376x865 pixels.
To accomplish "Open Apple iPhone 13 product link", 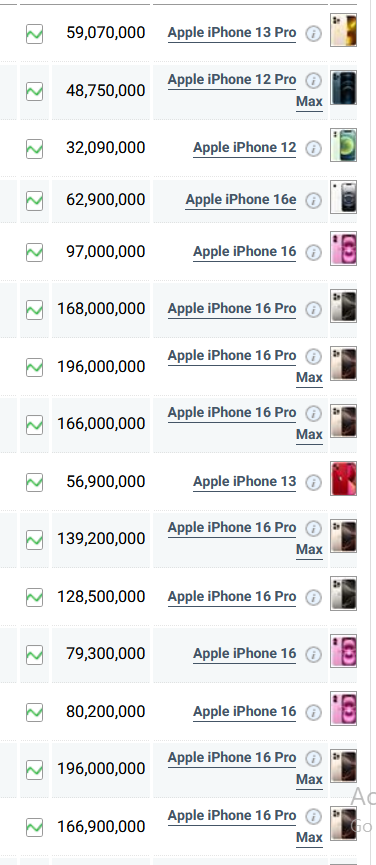I will pos(245,481).
